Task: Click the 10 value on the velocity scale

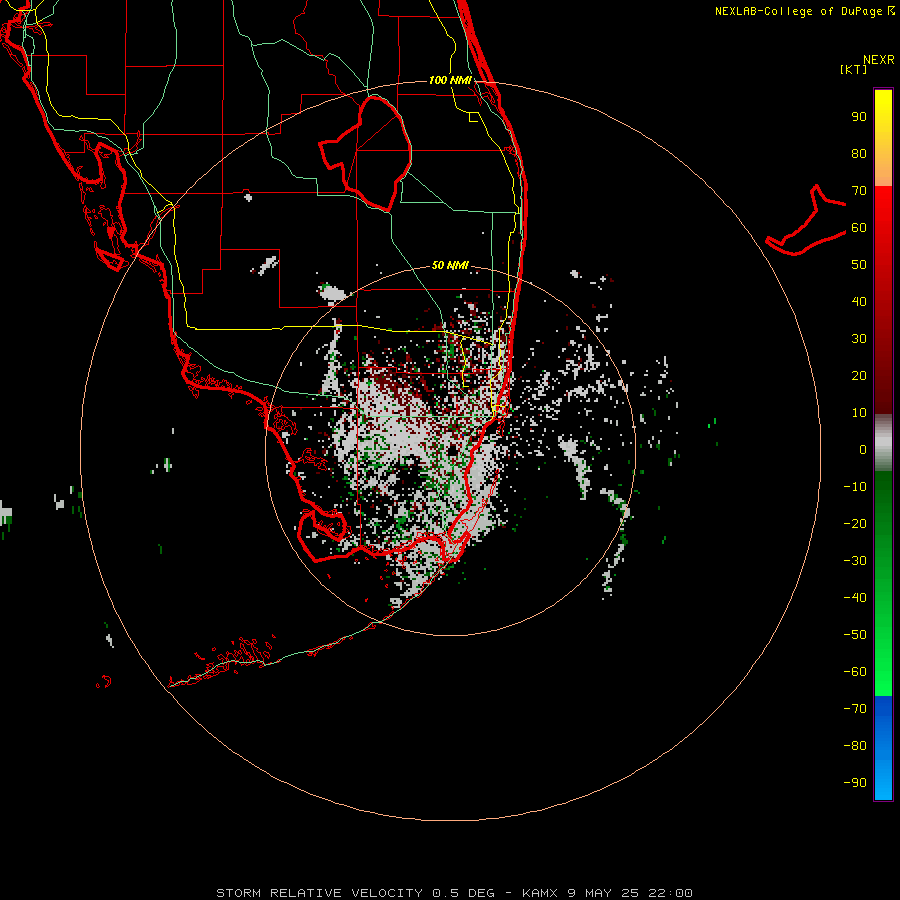Action: pyautogui.click(x=859, y=413)
